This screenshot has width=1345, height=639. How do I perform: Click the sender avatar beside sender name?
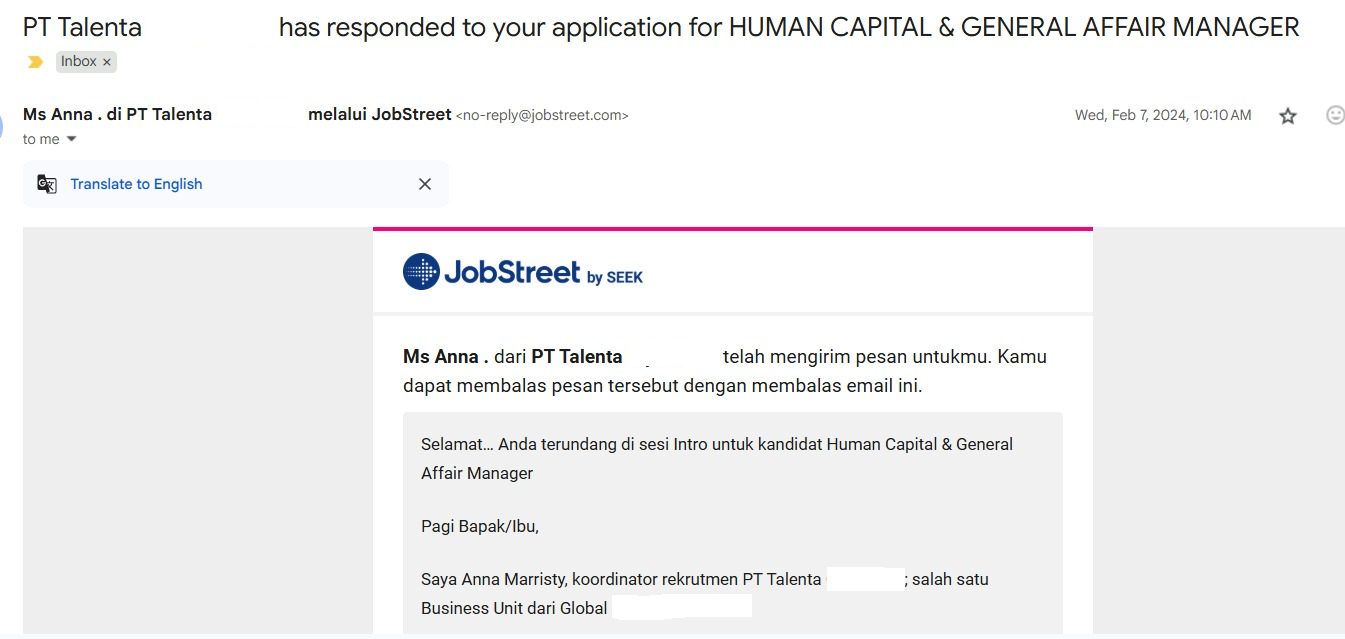3,125
